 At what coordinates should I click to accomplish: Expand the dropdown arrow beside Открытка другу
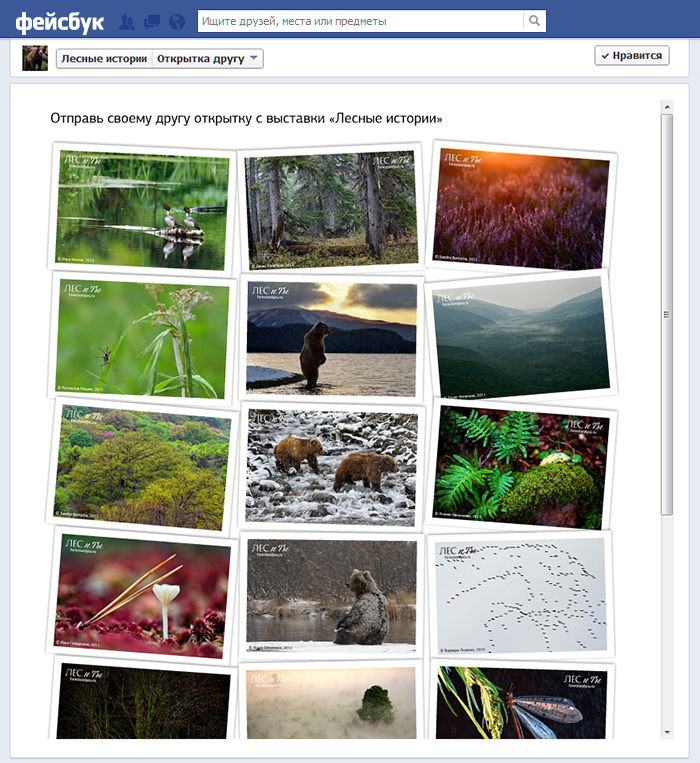255,59
